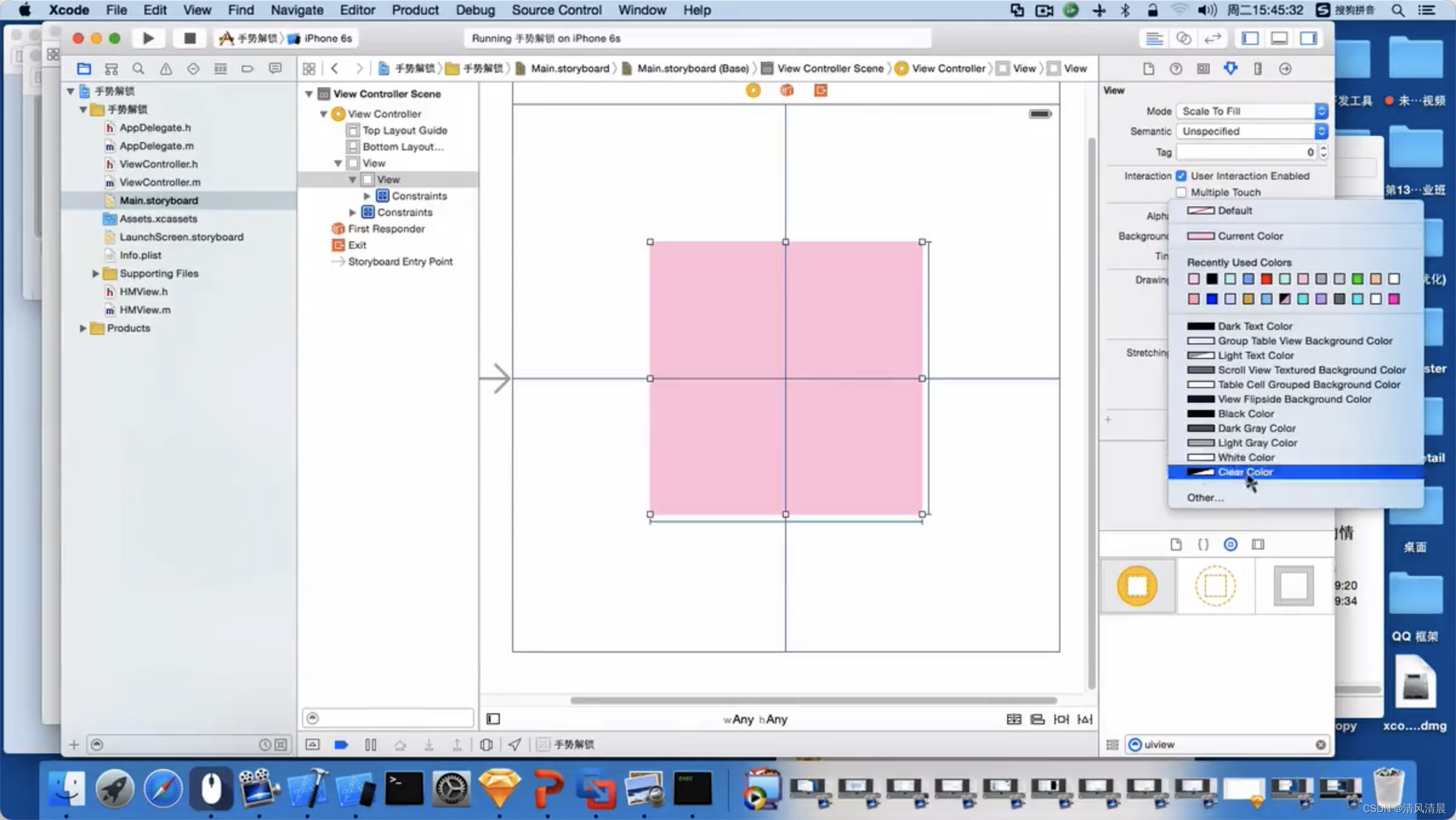Show the Media library filmstrip icon
The width and height of the screenshot is (1456, 820).
(x=1258, y=544)
